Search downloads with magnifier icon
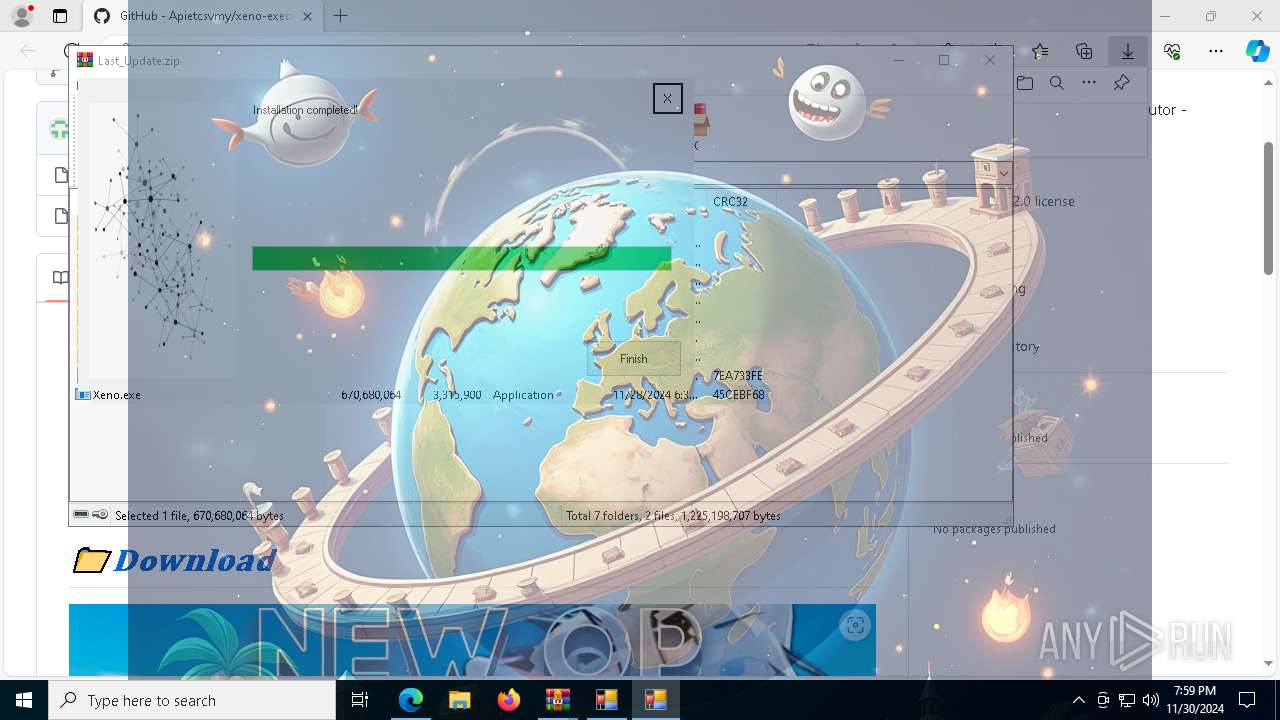The image size is (1280, 720). coord(1057,83)
